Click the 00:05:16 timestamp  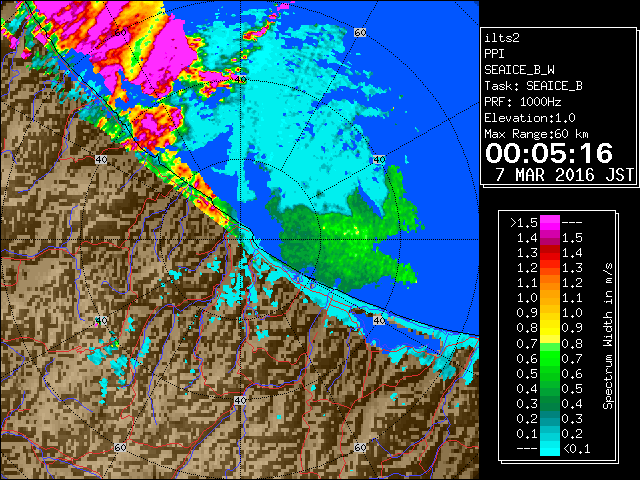coord(549,153)
